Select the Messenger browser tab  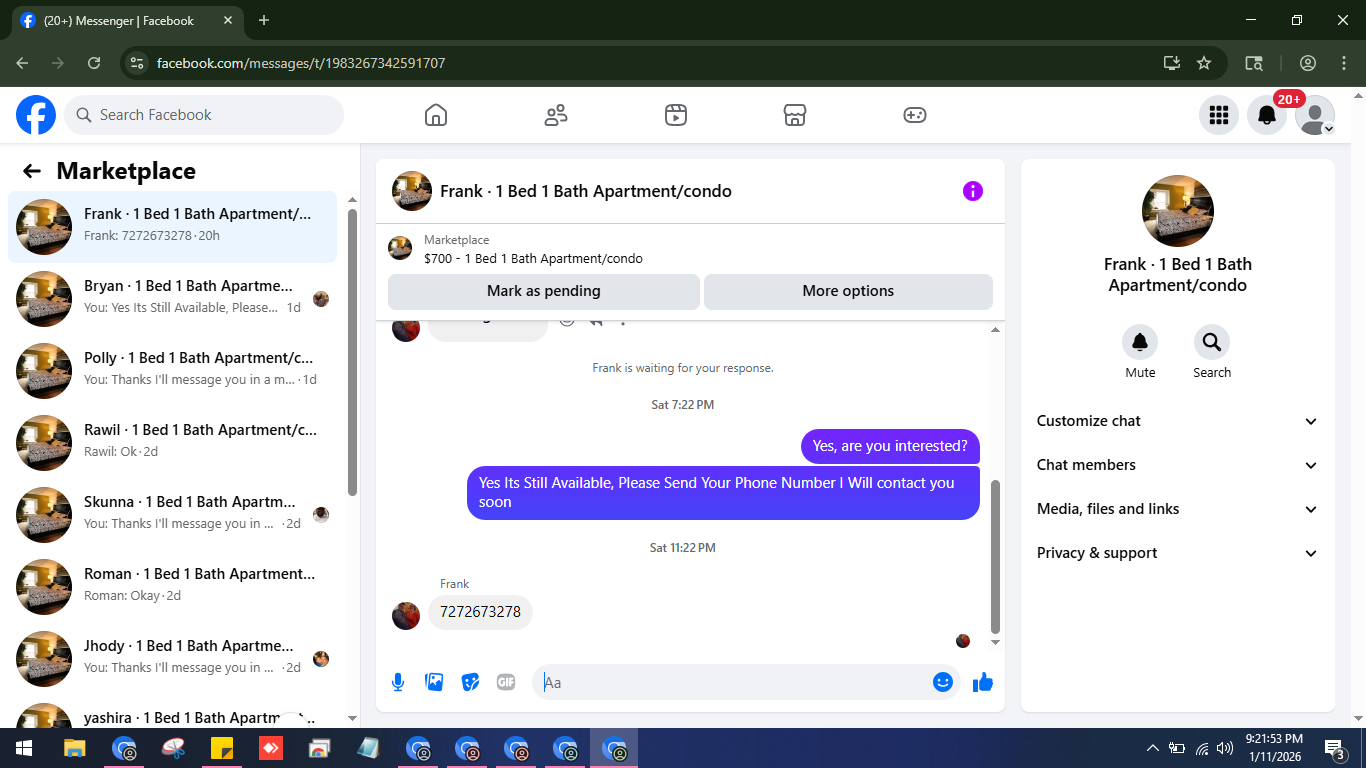coord(127,20)
